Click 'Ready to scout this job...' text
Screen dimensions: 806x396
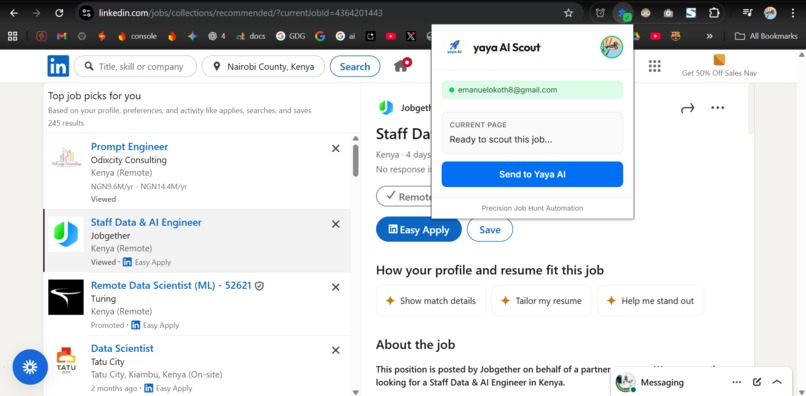click(501, 139)
